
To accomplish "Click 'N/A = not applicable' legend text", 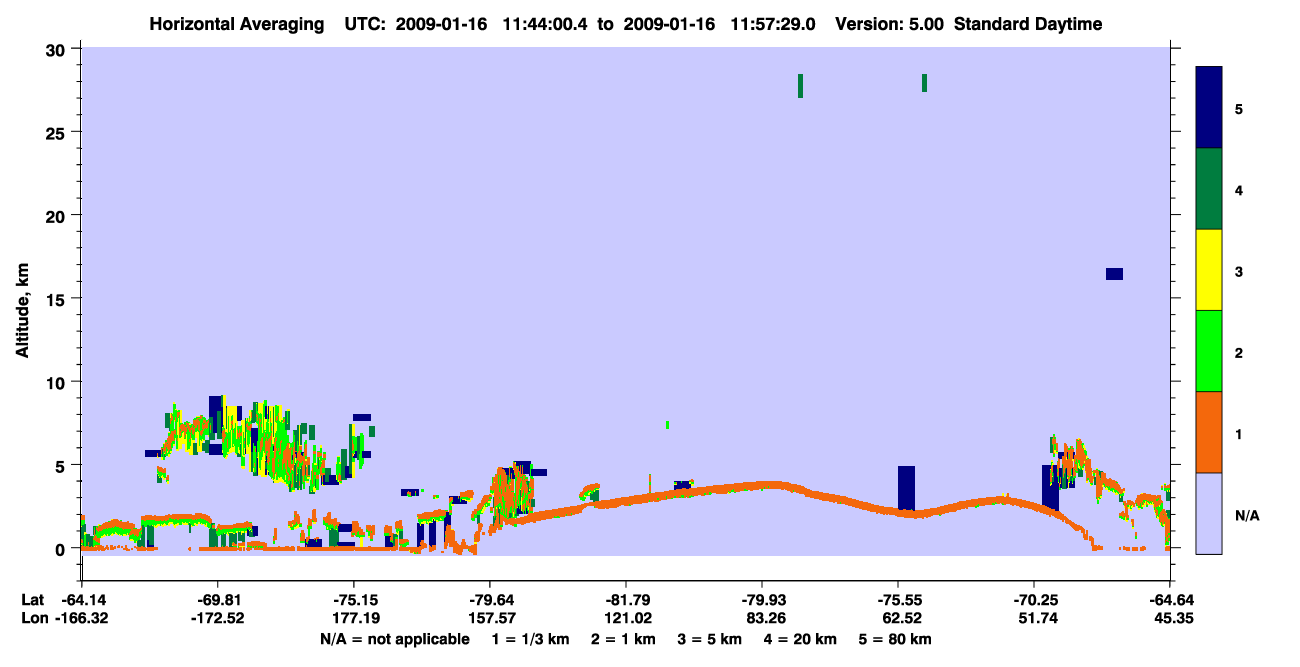I will (x=394, y=639).
